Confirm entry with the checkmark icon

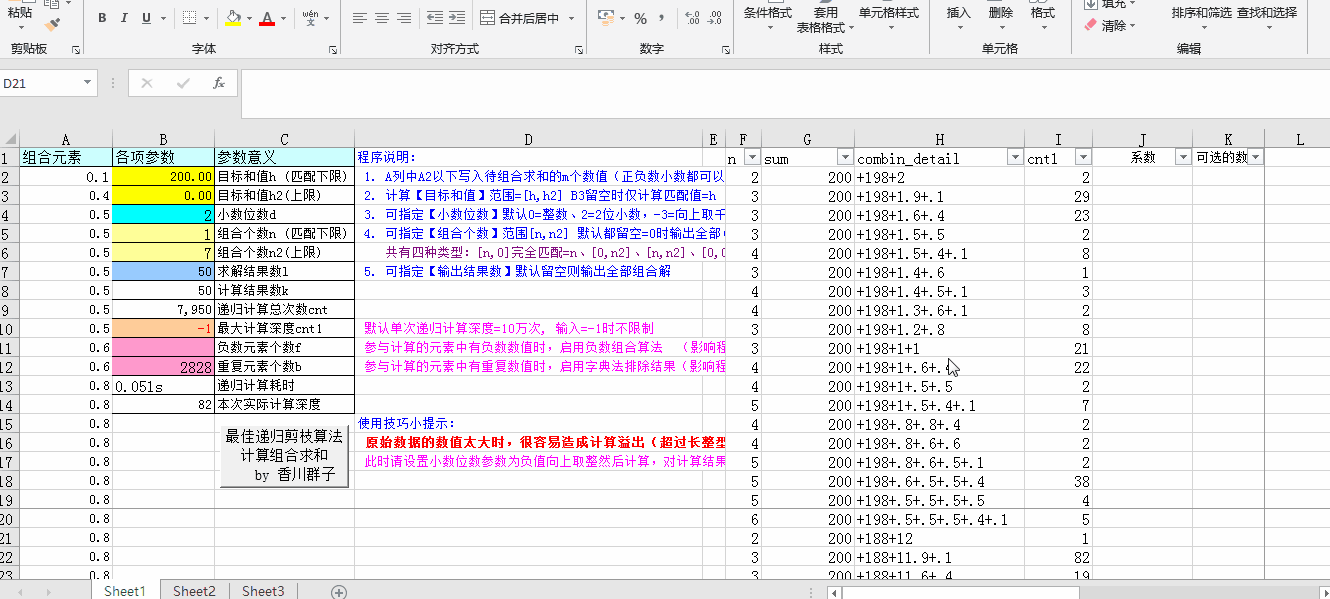coord(183,84)
